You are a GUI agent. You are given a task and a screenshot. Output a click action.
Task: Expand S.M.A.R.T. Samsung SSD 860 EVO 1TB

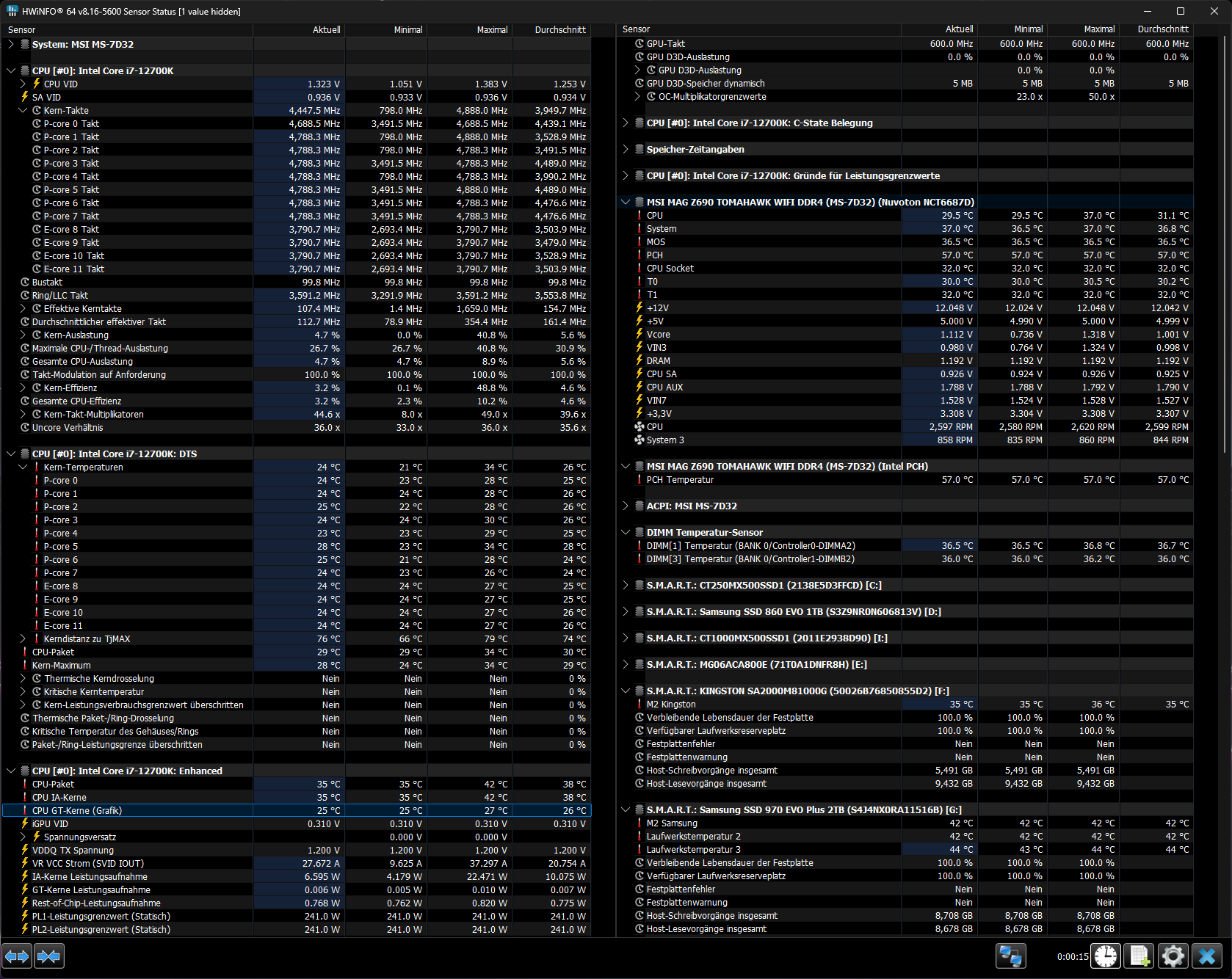[x=626, y=612]
